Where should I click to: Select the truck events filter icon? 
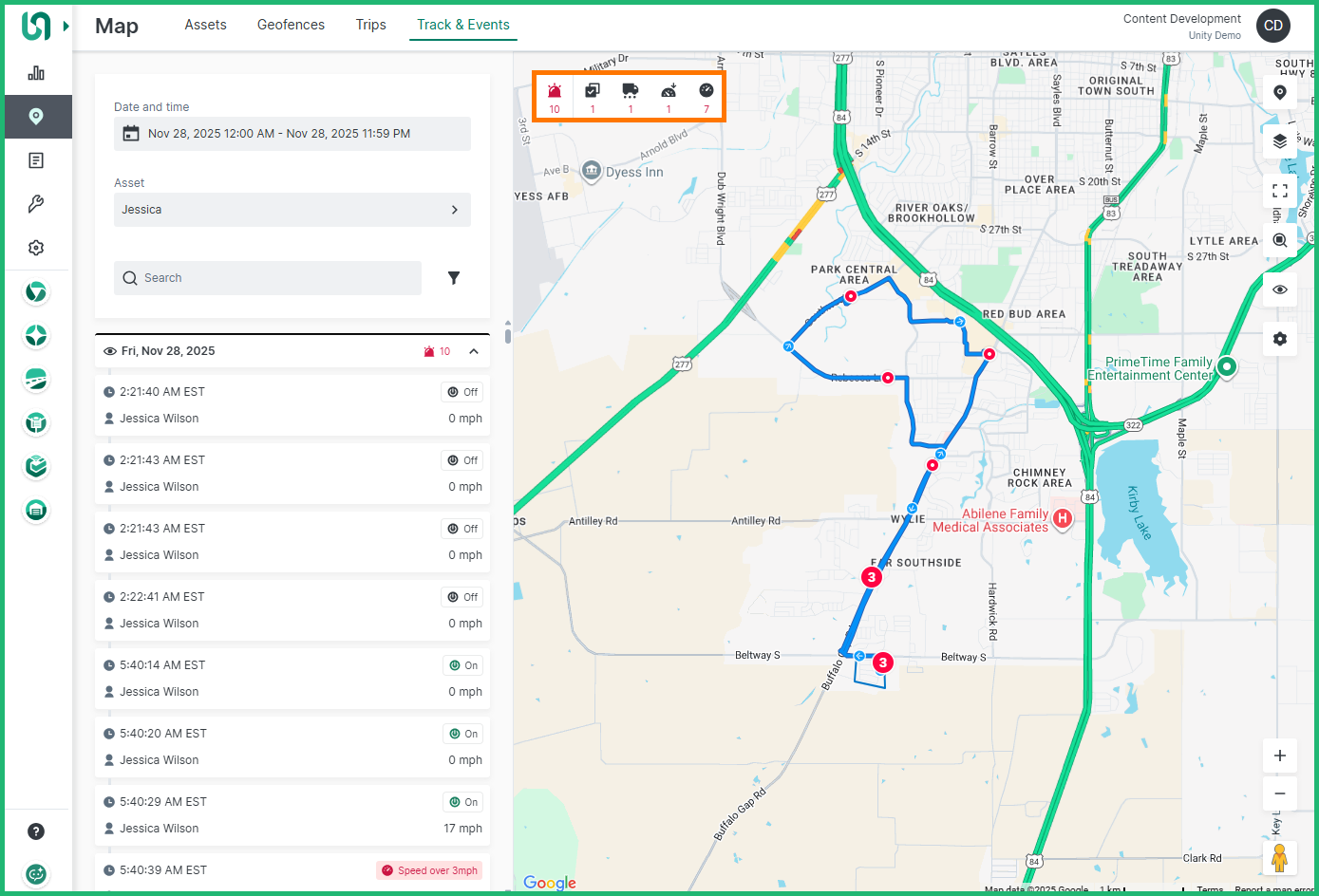click(631, 91)
